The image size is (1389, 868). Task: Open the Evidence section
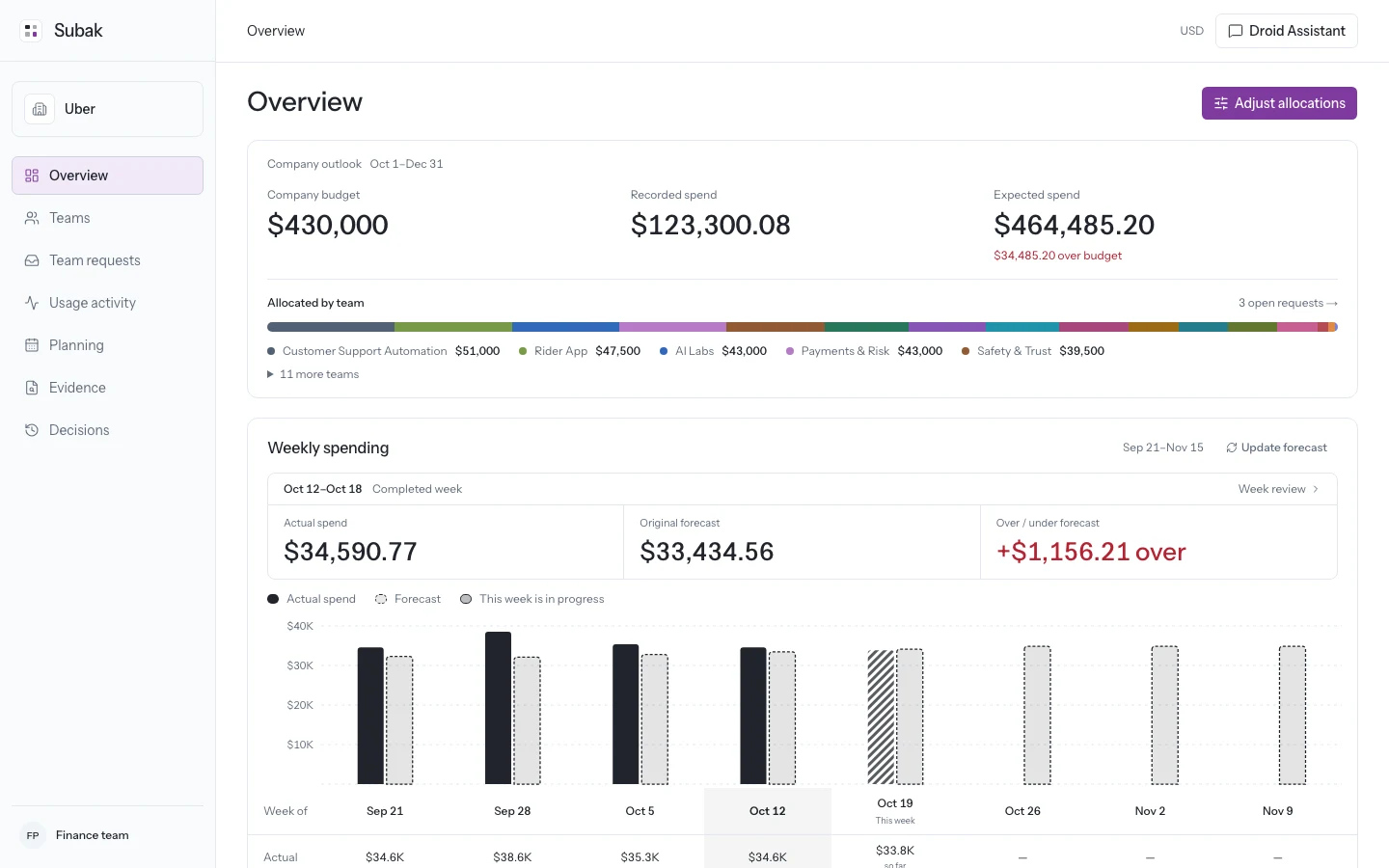click(x=107, y=388)
